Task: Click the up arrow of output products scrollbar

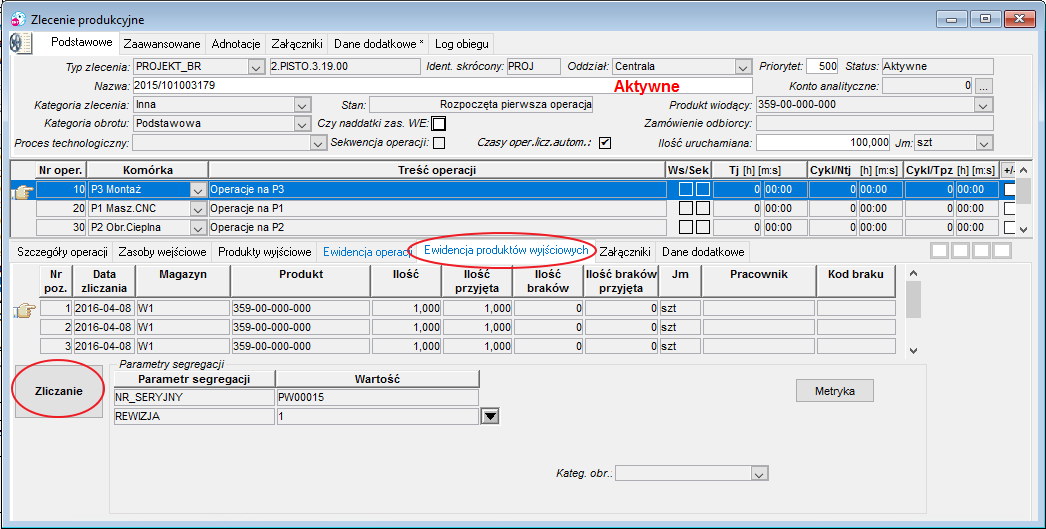Action: coord(914,273)
